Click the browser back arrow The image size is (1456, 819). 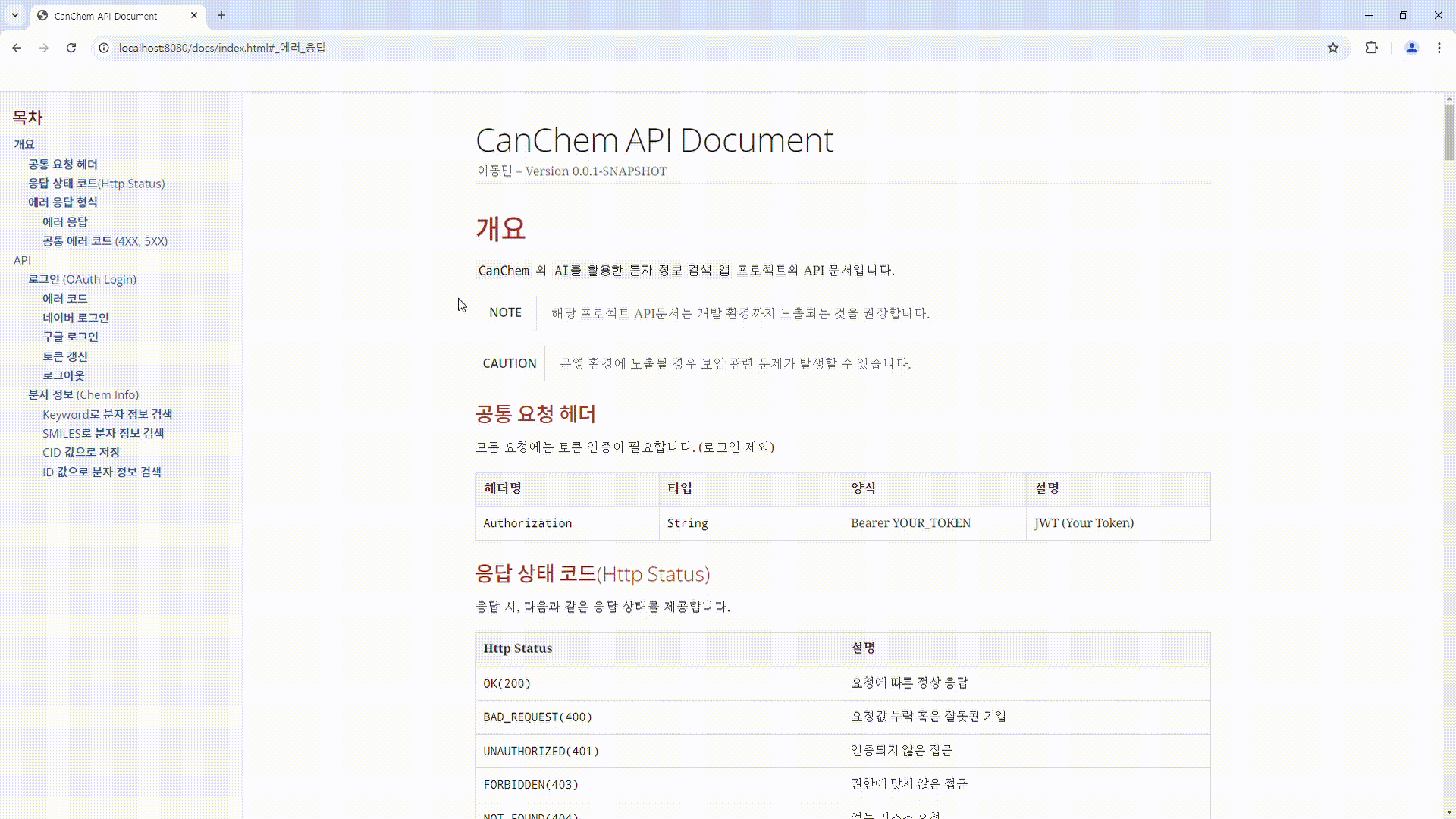pyautogui.click(x=17, y=48)
